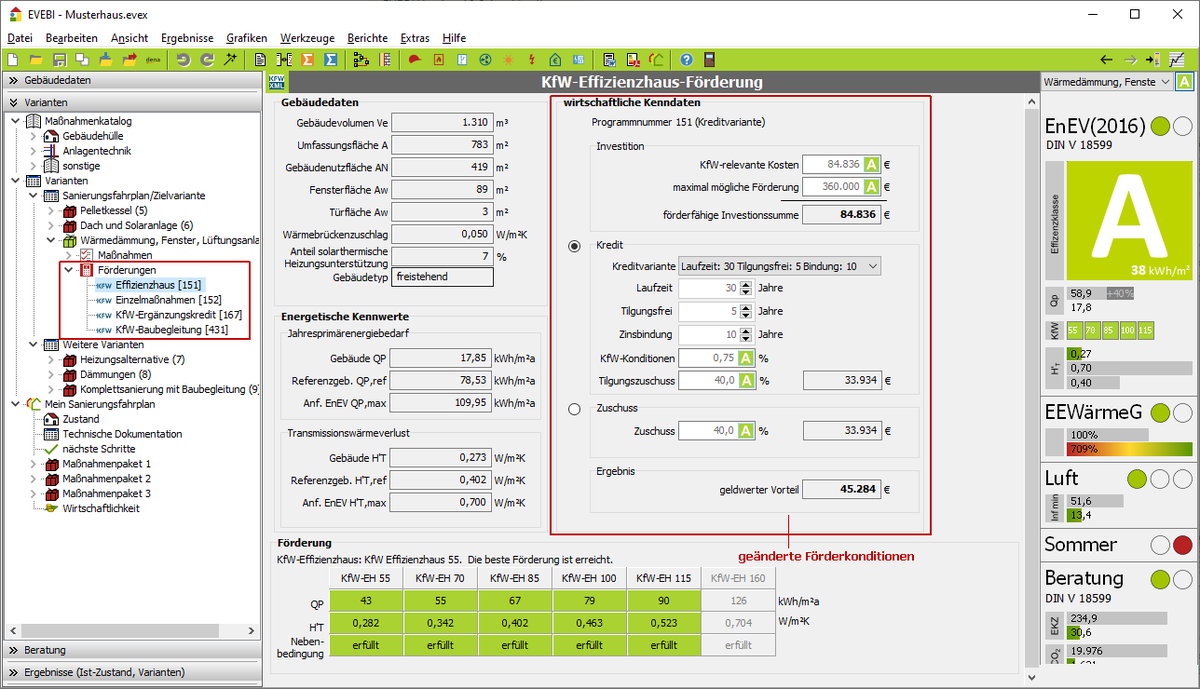Click the KfW-EH 70 column header
Viewport: 1200px width, 689px height.
pos(440,578)
